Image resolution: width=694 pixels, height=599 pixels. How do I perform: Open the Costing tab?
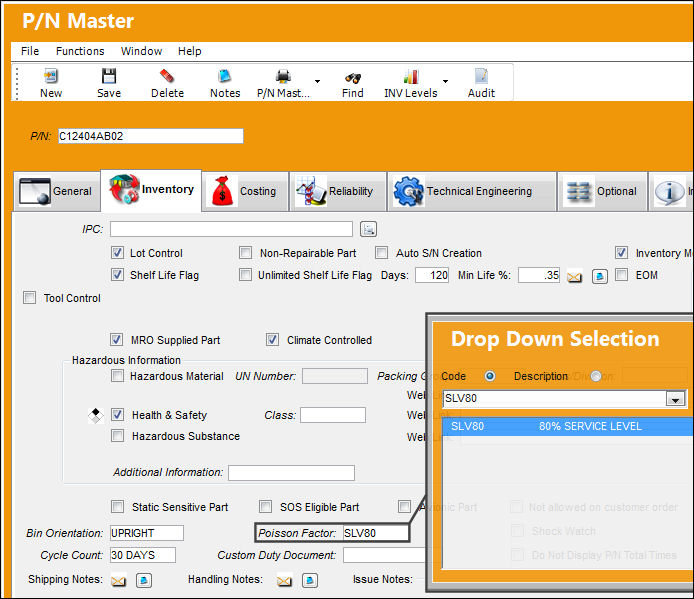coord(246,191)
